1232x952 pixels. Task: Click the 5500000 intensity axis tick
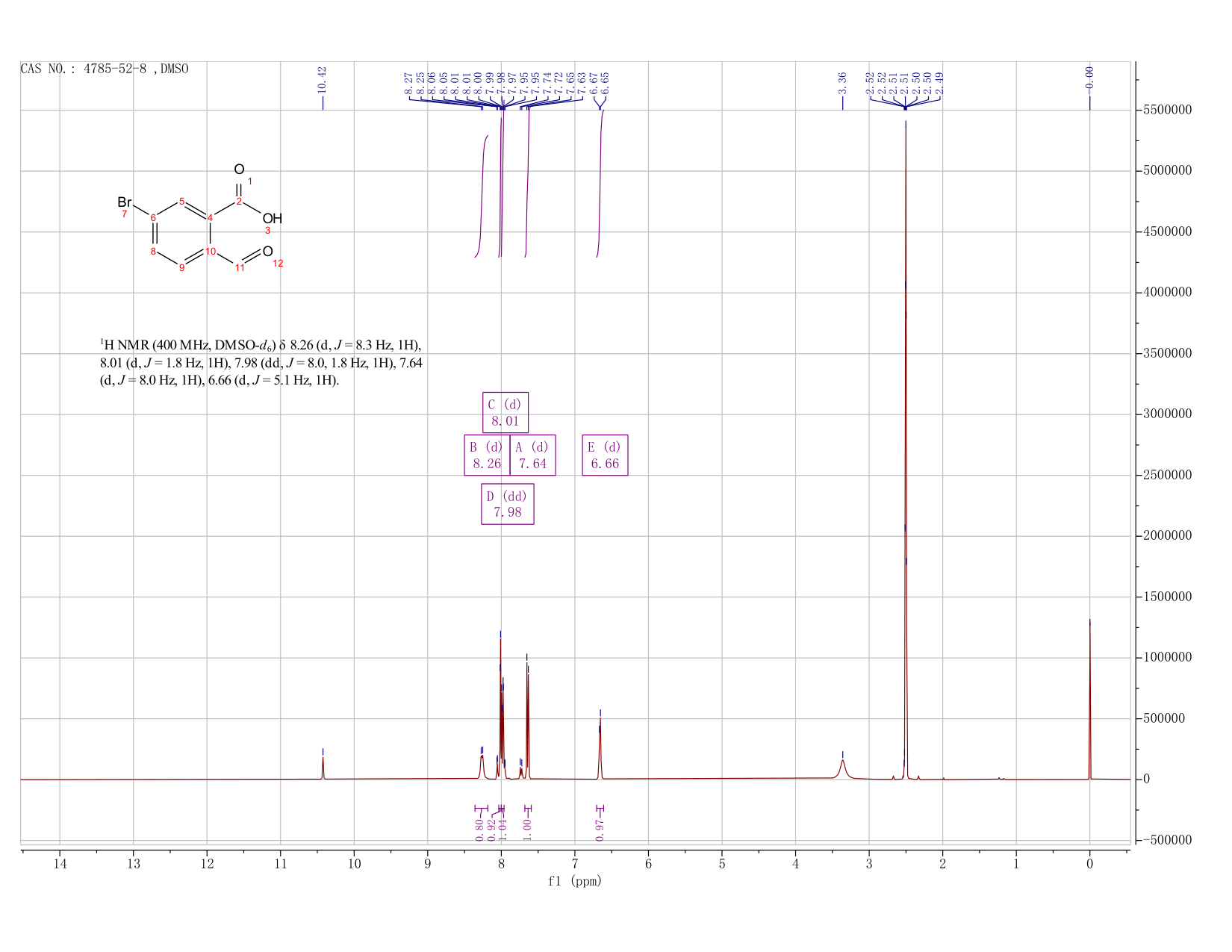(x=1166, y=110)
